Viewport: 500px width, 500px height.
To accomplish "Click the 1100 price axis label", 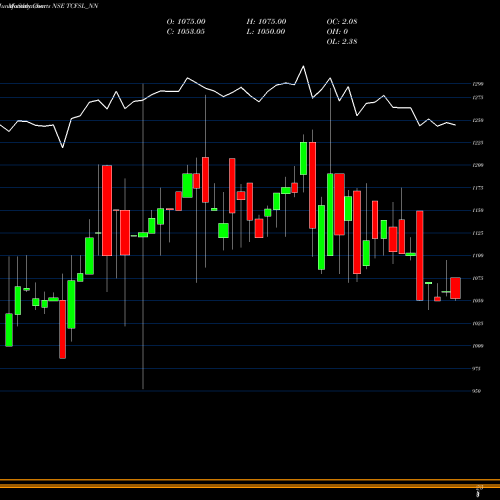I will coord(478,256).
